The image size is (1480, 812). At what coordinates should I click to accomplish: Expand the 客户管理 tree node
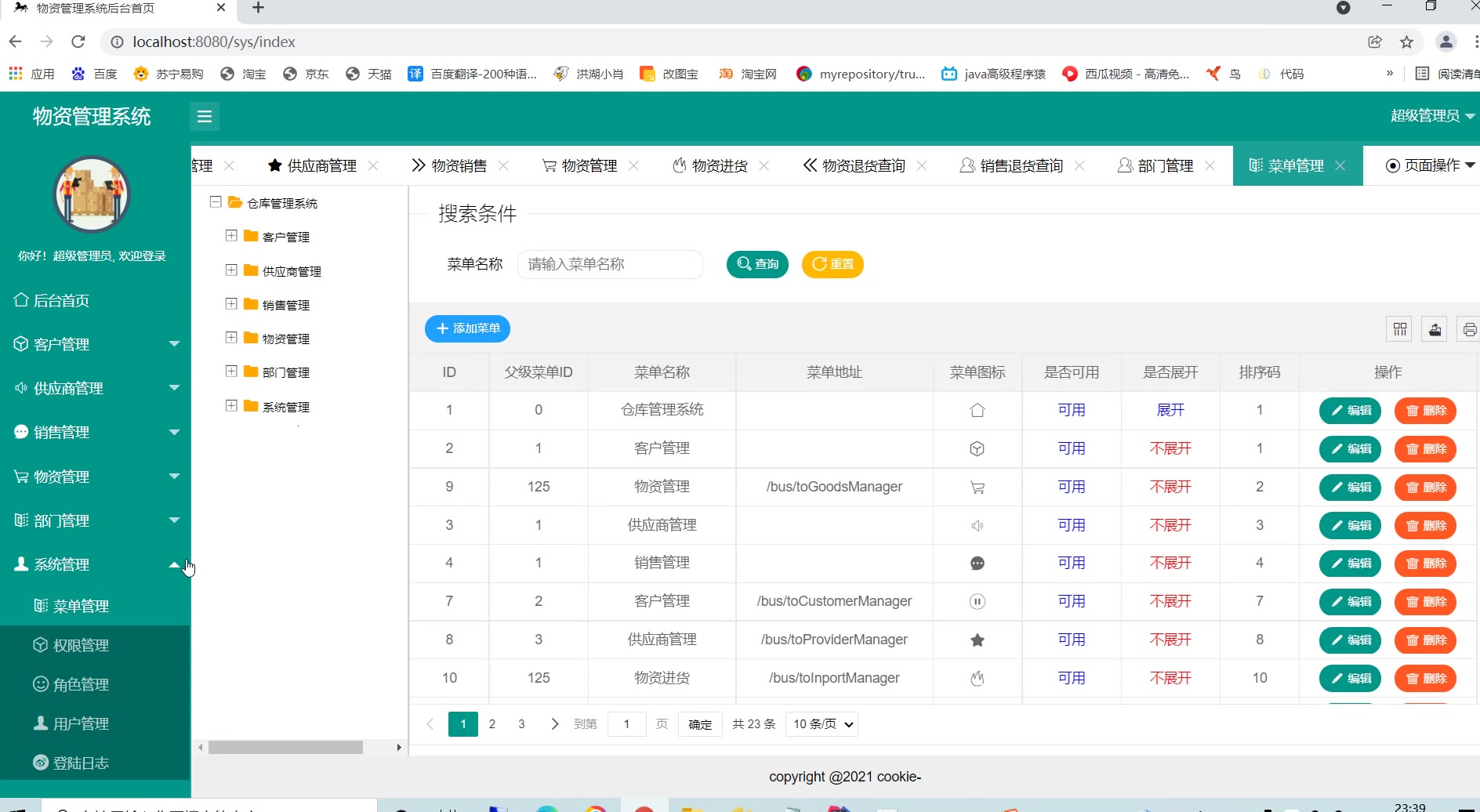(x=231, y=236)
